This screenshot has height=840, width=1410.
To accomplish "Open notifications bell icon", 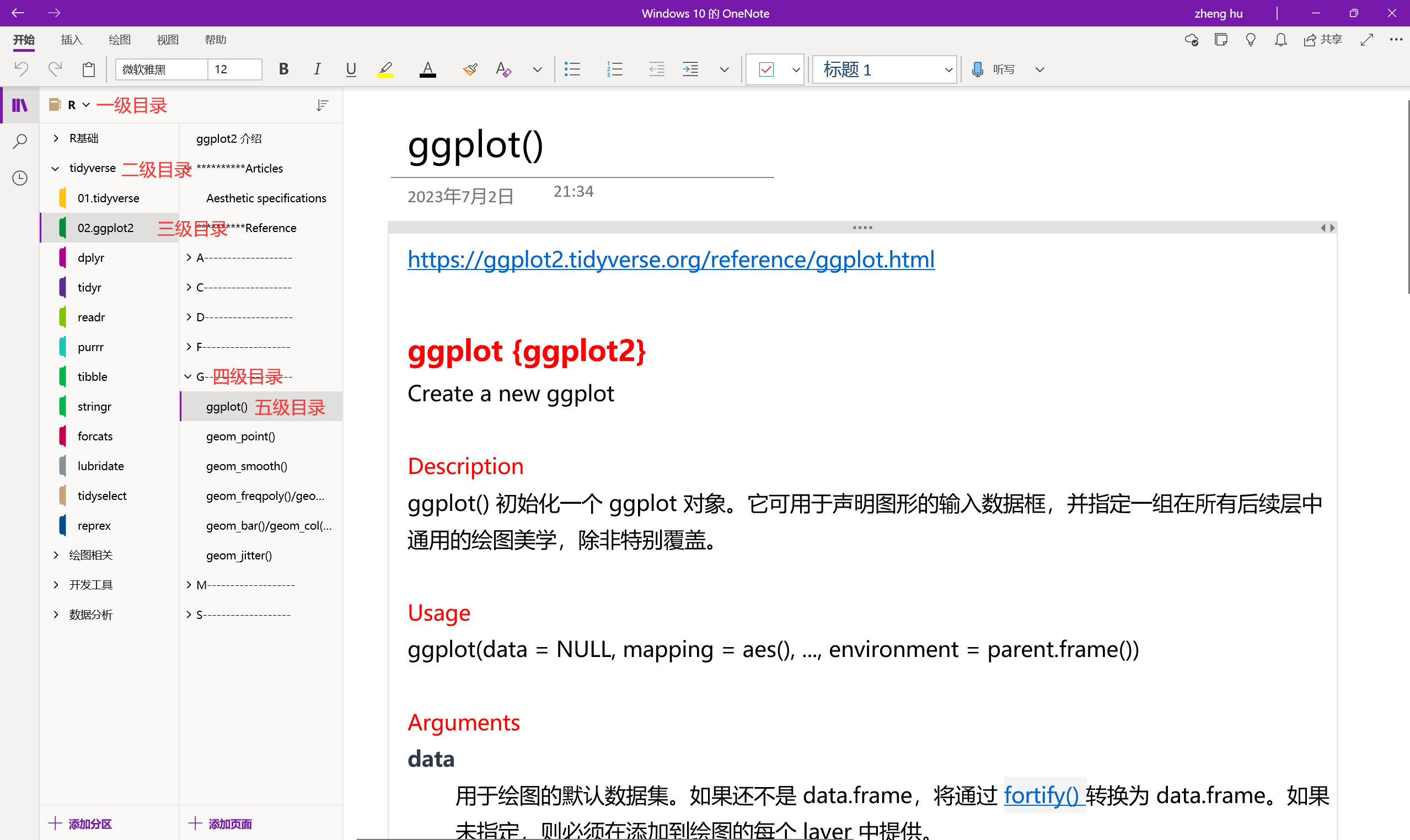I will pos(1280,40).
